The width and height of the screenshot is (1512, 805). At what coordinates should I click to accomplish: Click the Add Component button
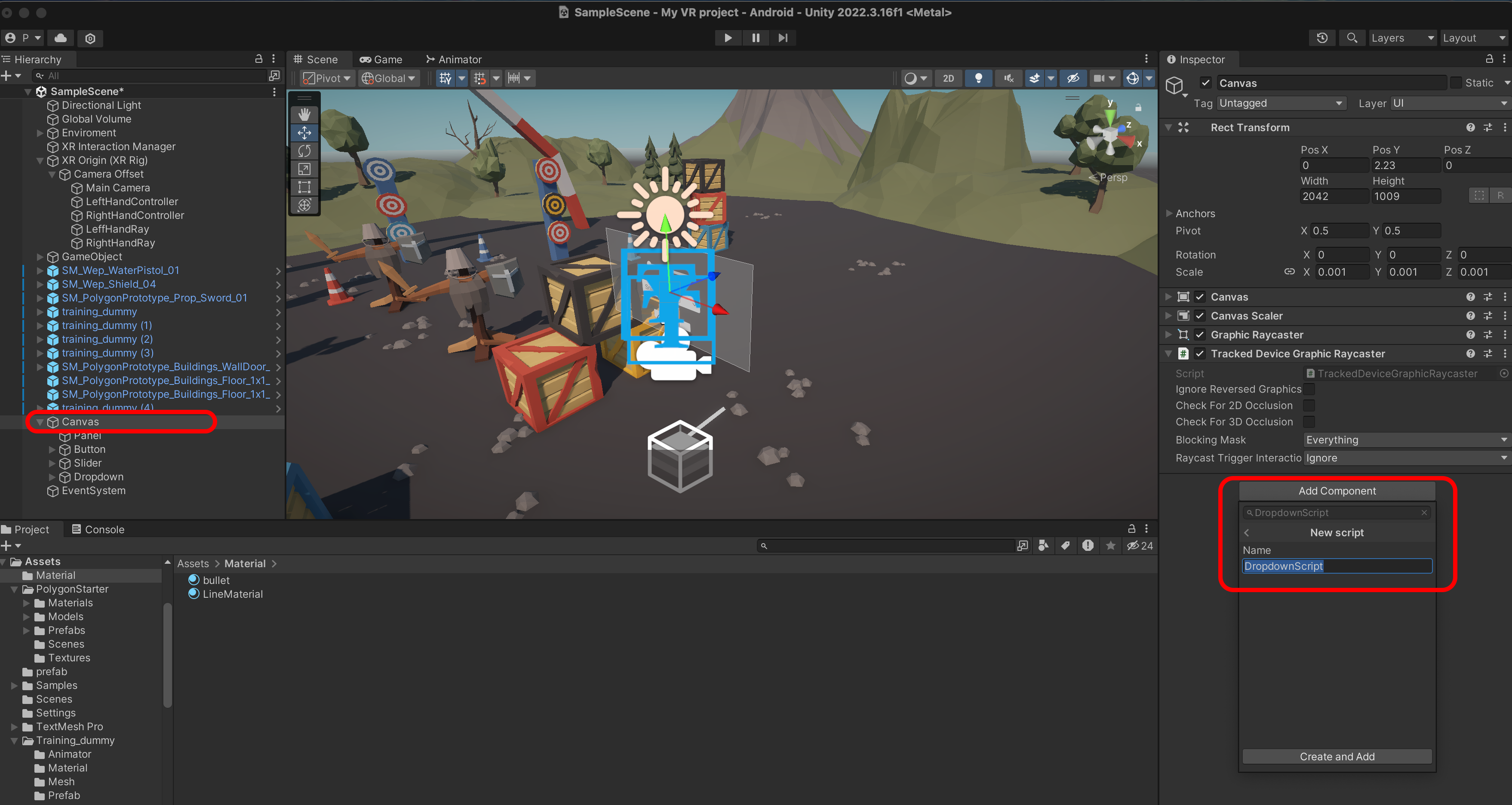pos(1337,491)
